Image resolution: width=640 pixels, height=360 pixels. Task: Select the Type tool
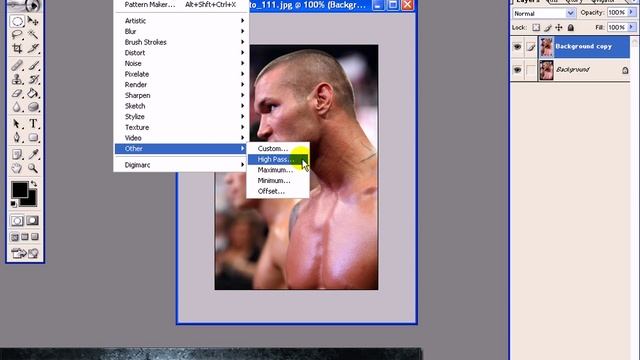(33, 123)
